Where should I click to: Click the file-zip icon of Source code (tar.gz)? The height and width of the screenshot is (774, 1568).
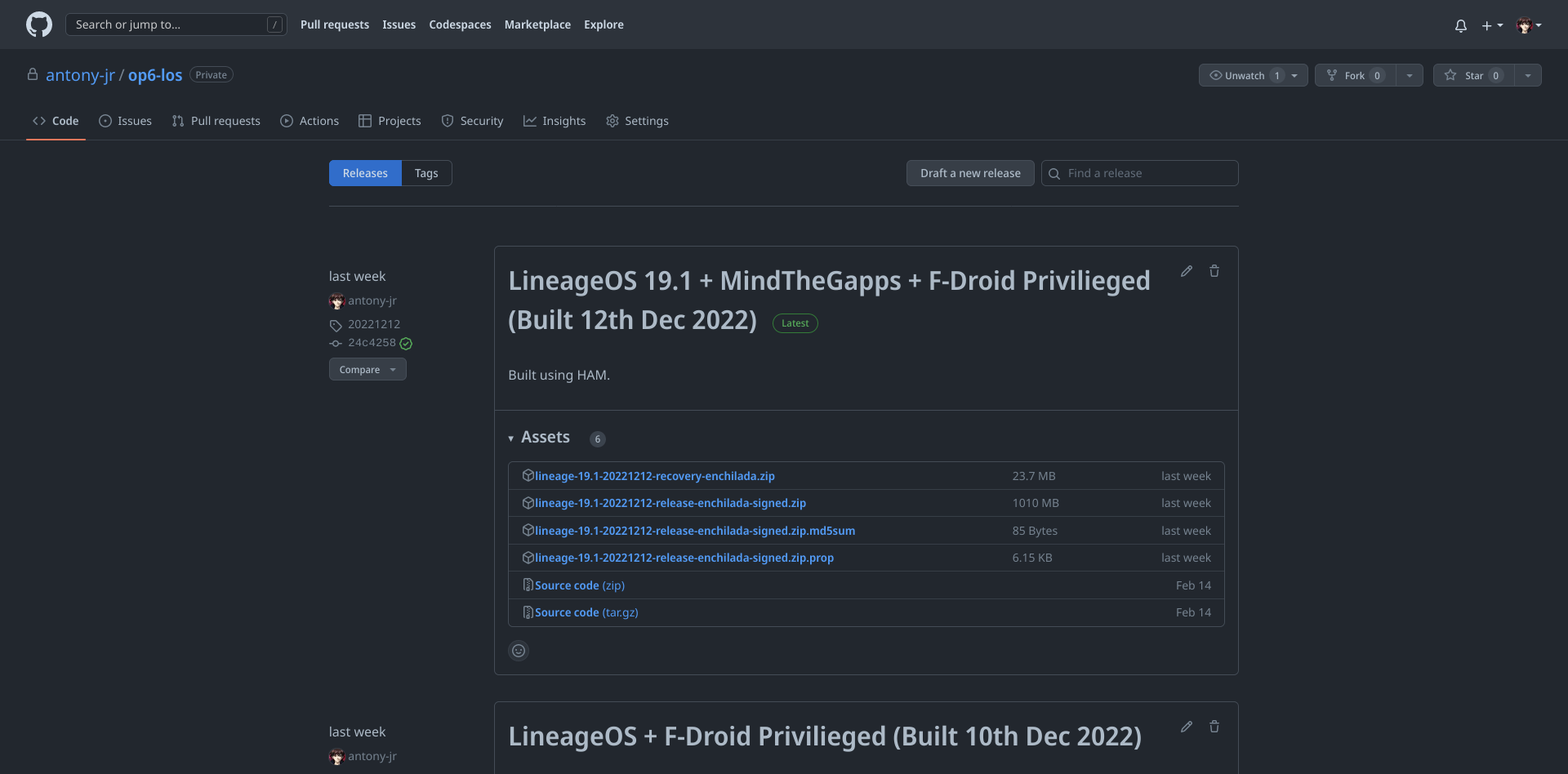[528, 612]
